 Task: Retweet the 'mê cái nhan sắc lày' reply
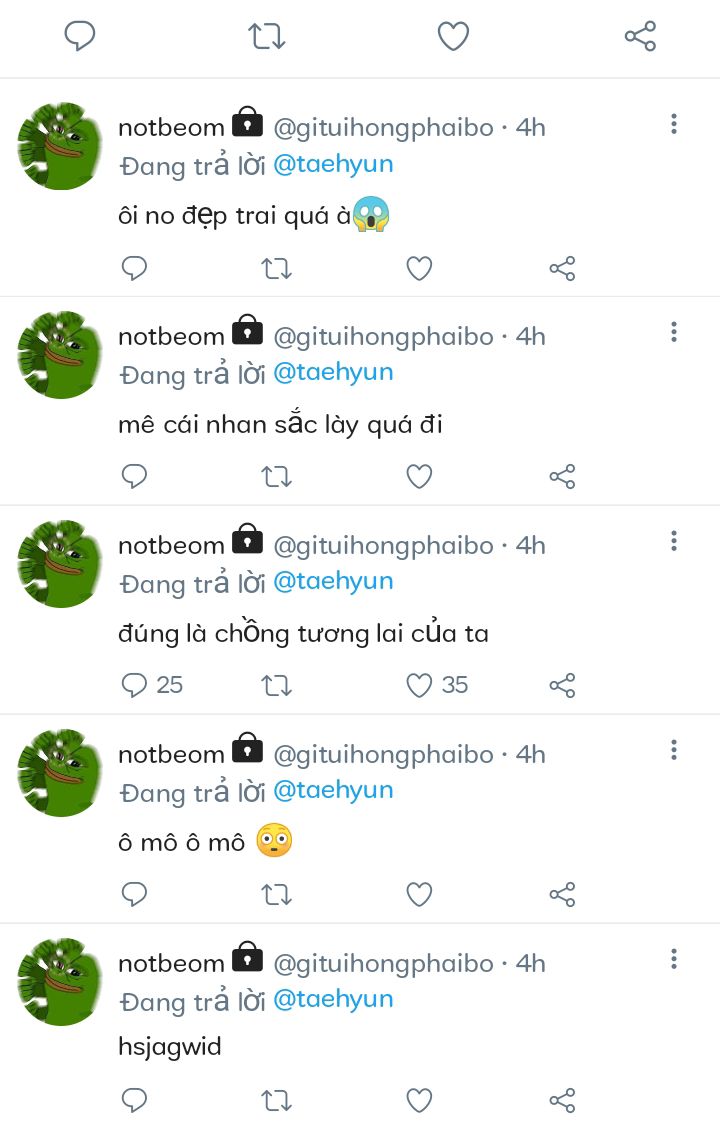tap(276, 477)
